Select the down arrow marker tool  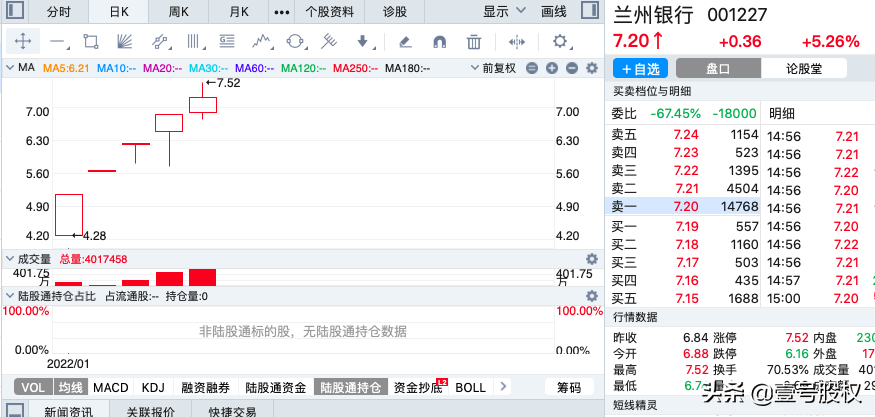[363, 41]
